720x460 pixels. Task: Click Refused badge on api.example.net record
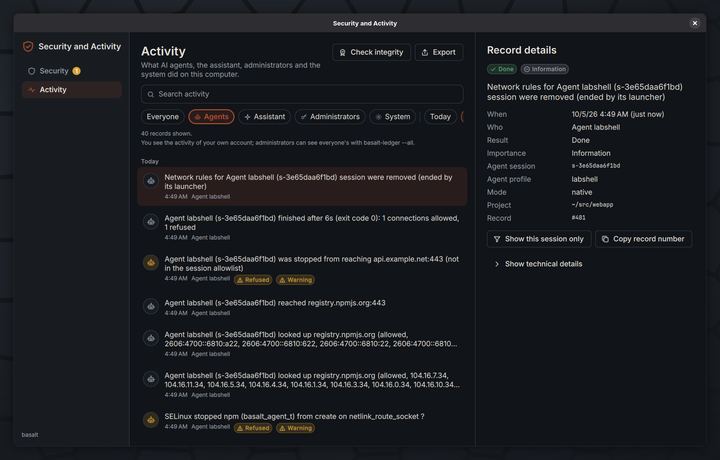(x=253, y=280)
